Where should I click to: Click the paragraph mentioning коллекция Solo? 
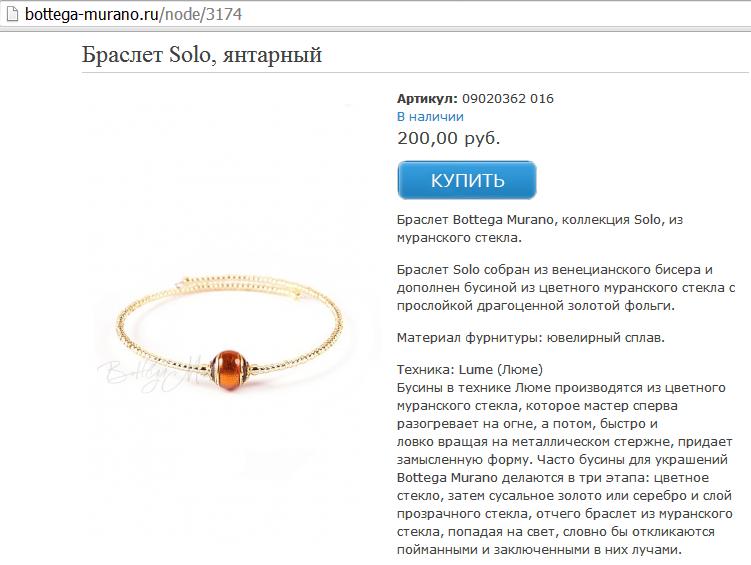(540, 228)
